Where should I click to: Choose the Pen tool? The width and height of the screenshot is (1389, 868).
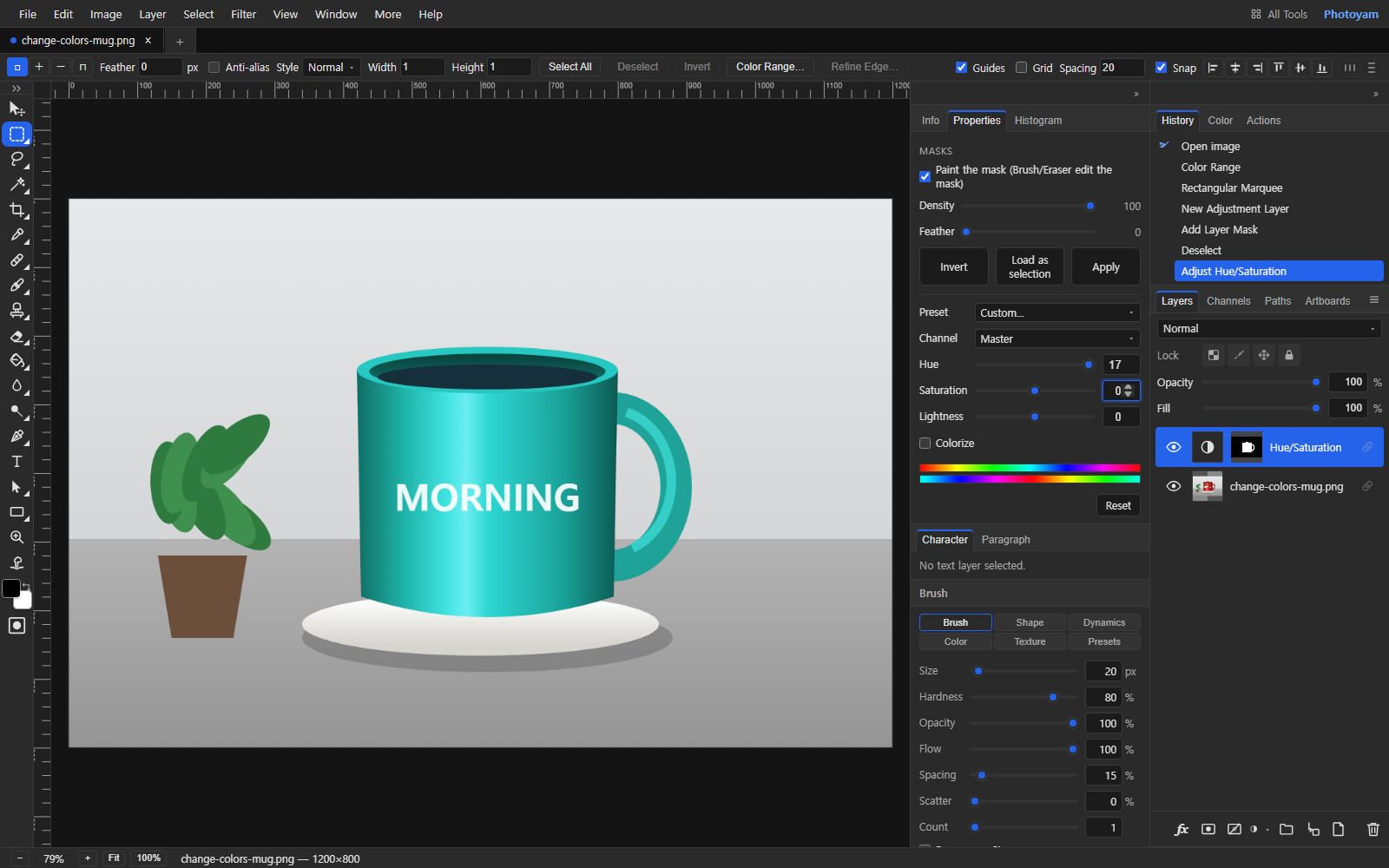coord(16,436)
